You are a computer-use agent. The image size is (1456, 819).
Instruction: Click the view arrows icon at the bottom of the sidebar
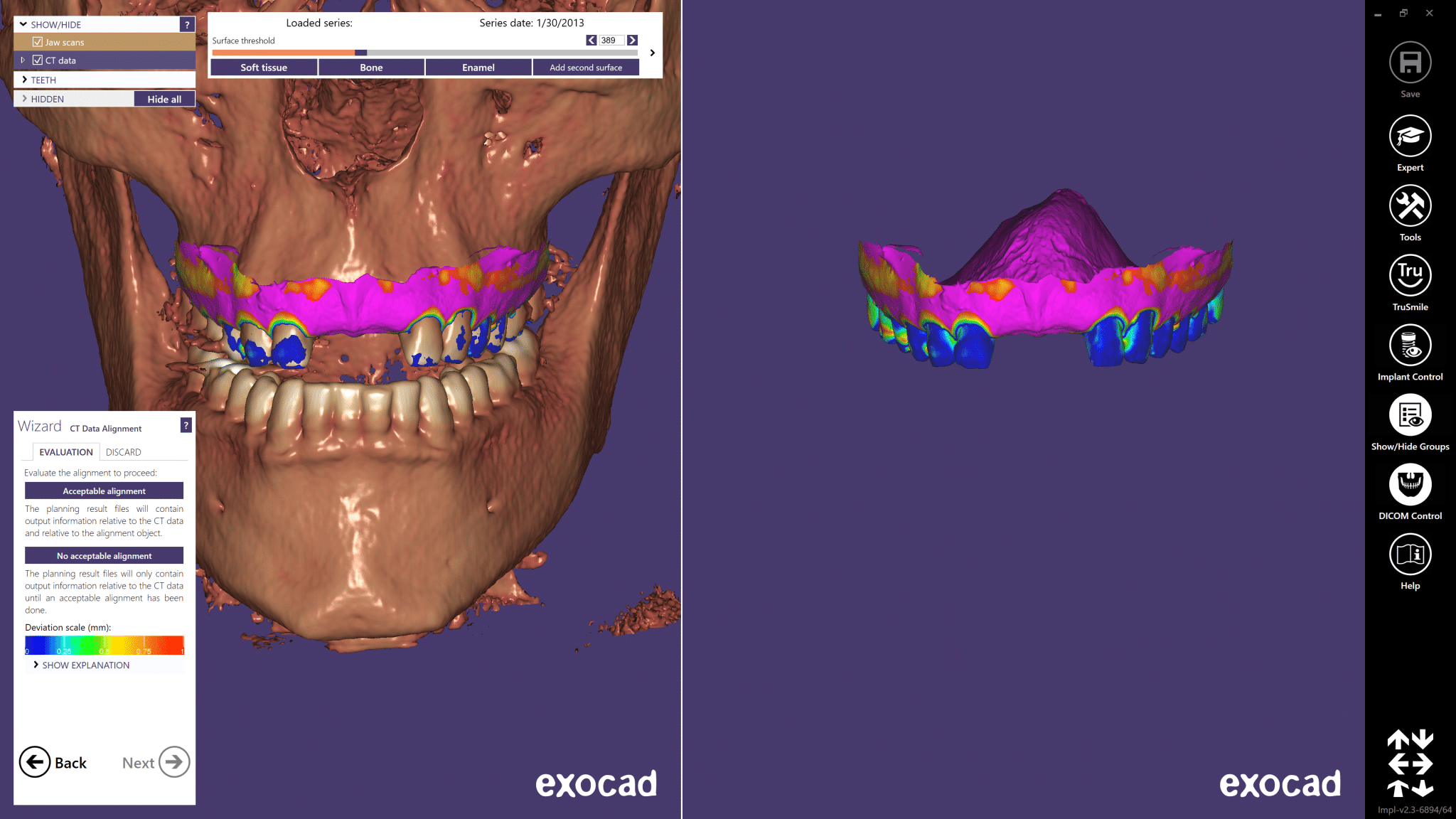click(x=1410, y=764)
